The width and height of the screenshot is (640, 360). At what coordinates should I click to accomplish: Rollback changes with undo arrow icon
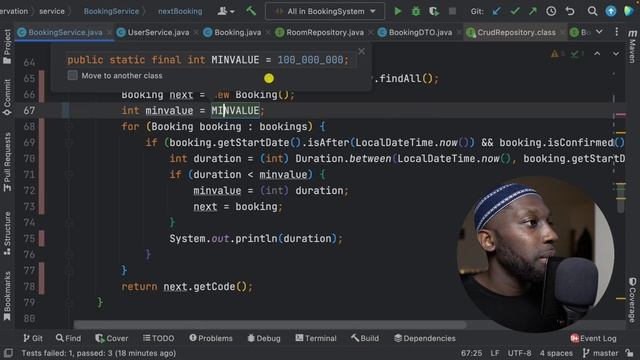pyautogui.click(x=570, y=11)
